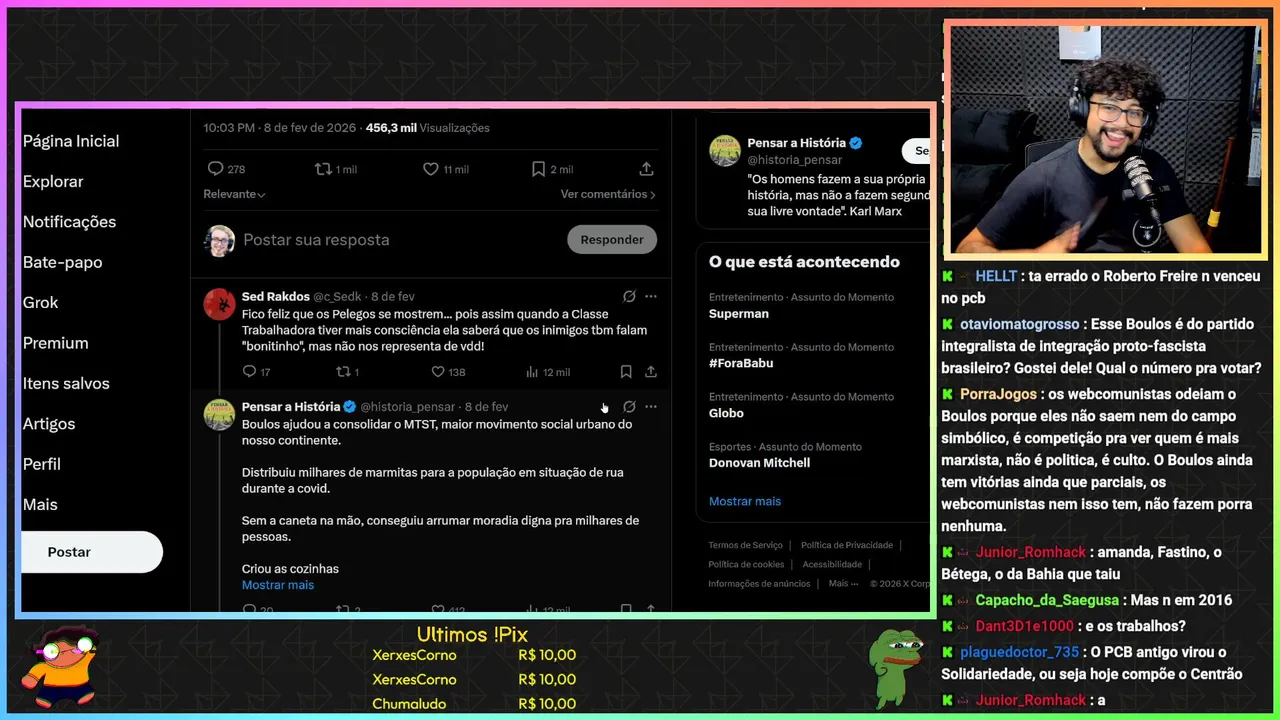Open Informações de anúncios footer link

(759, 583)
